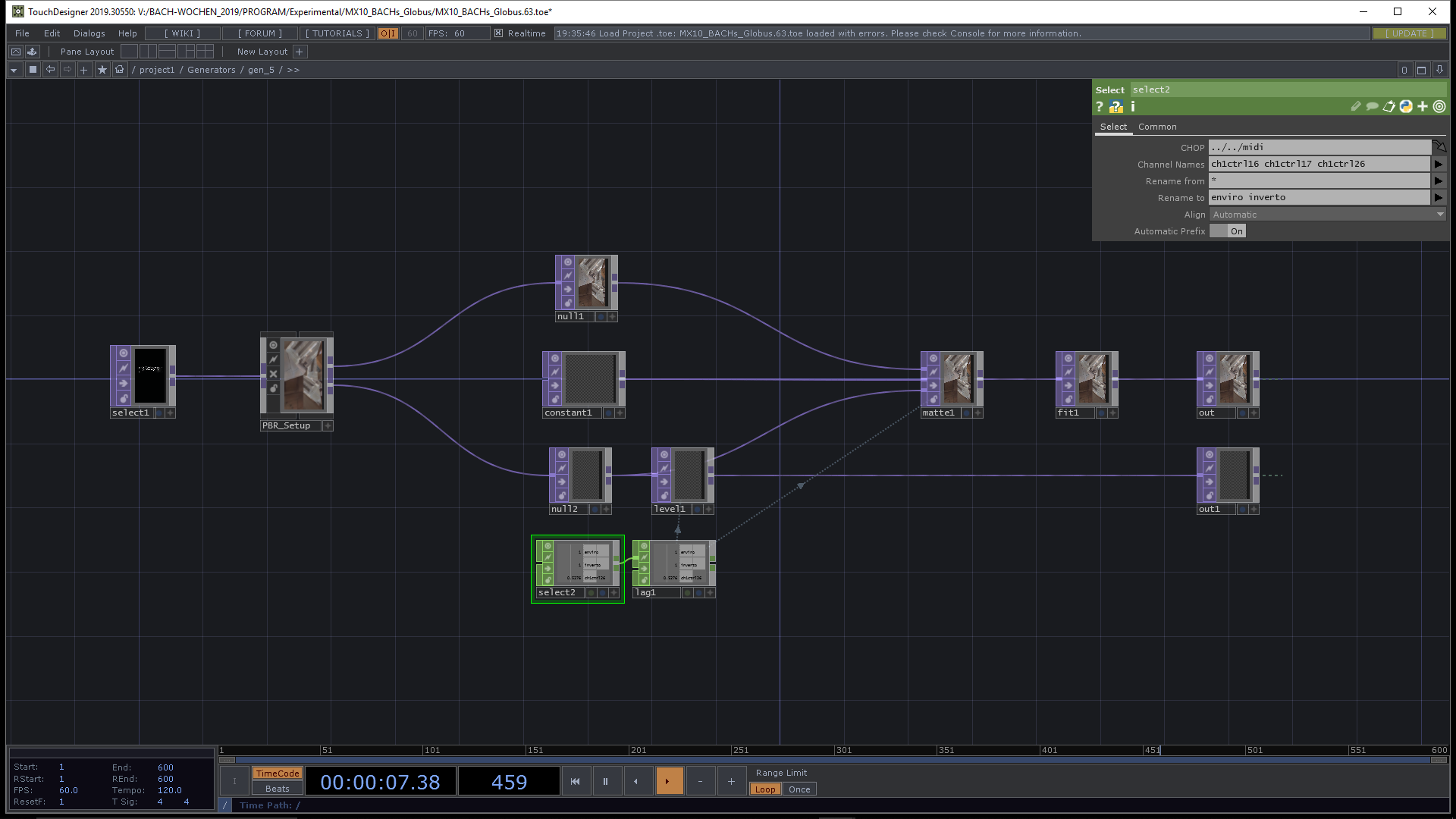Open the operator comment bubble icon
1456x819 pixels.
click(1372, 107)
